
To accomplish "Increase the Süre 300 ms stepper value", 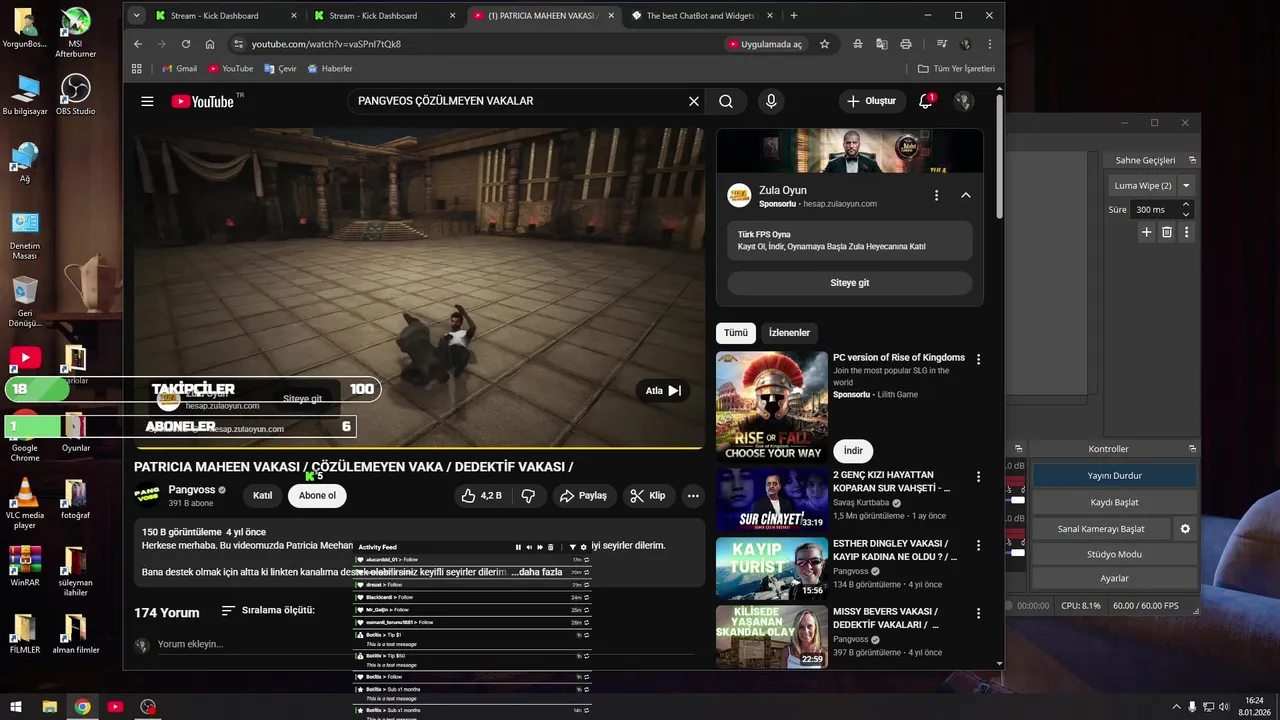I will pos(1186,205).
